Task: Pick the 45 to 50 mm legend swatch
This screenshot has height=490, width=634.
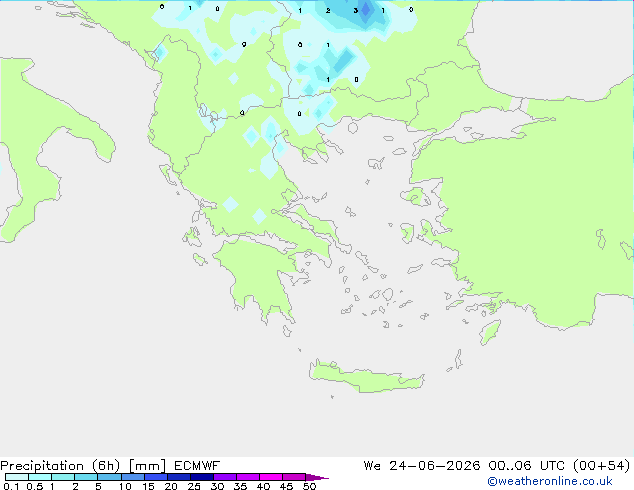Action: pyautogui.click(x=294, y=477)
